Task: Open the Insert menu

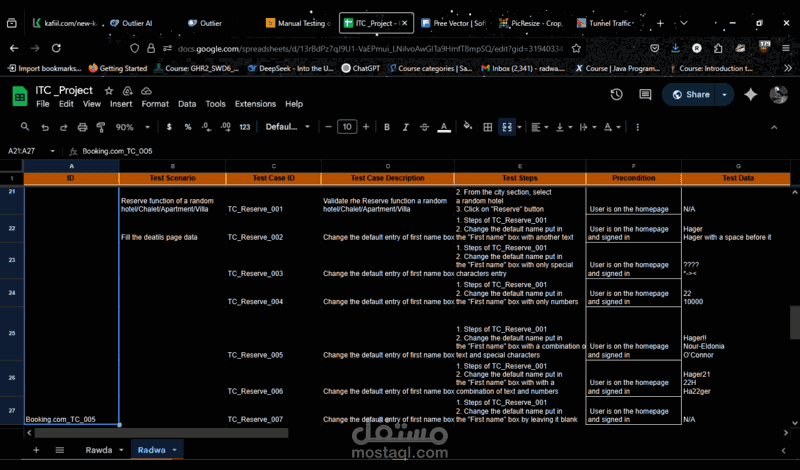Action: coord(121,104)
